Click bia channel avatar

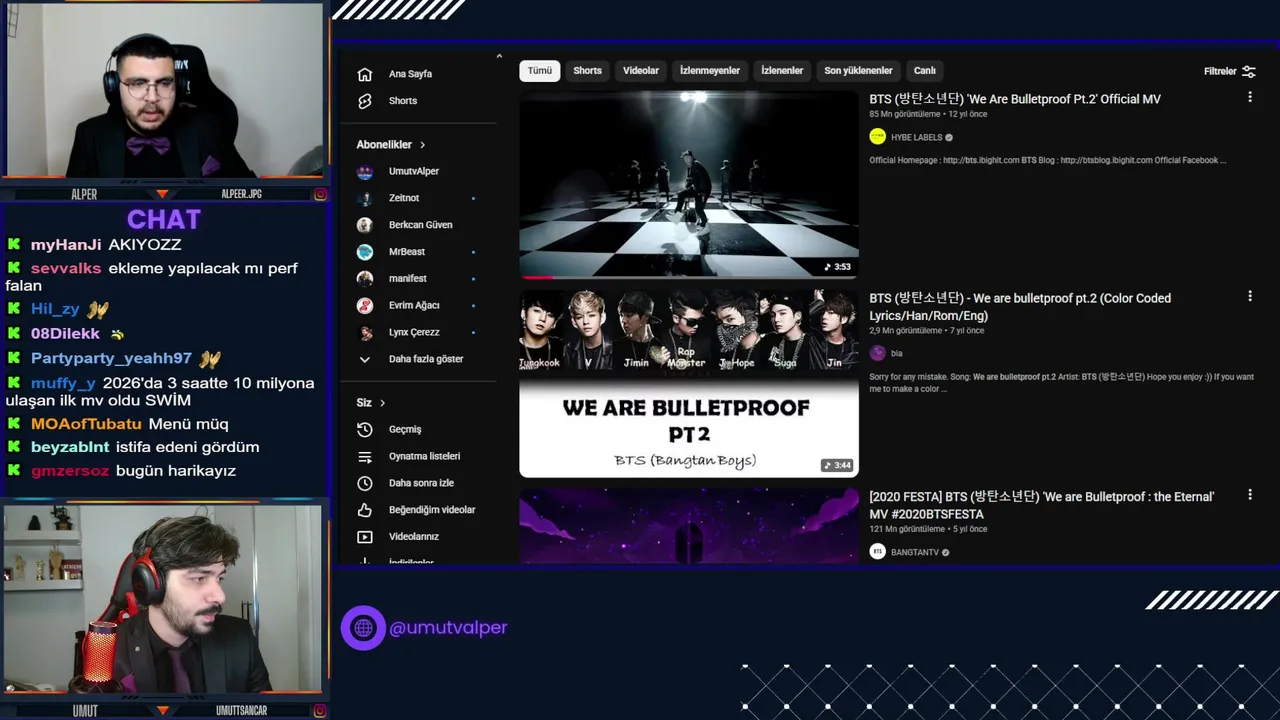[x=877, y=353]
